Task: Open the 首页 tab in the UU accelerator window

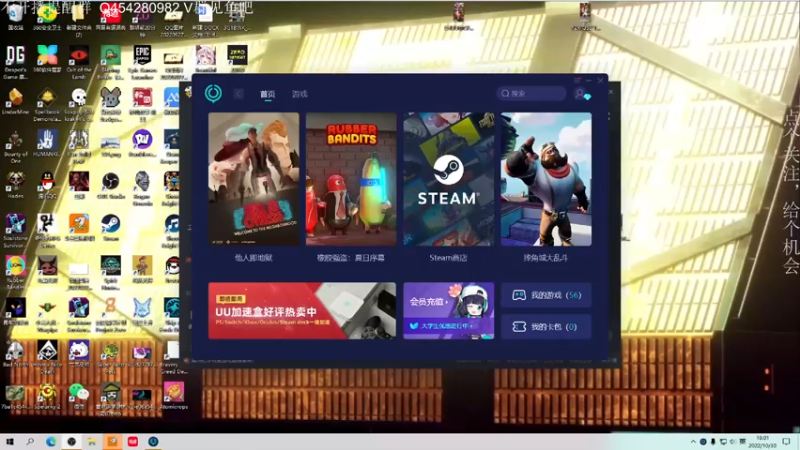Action: 267,94
